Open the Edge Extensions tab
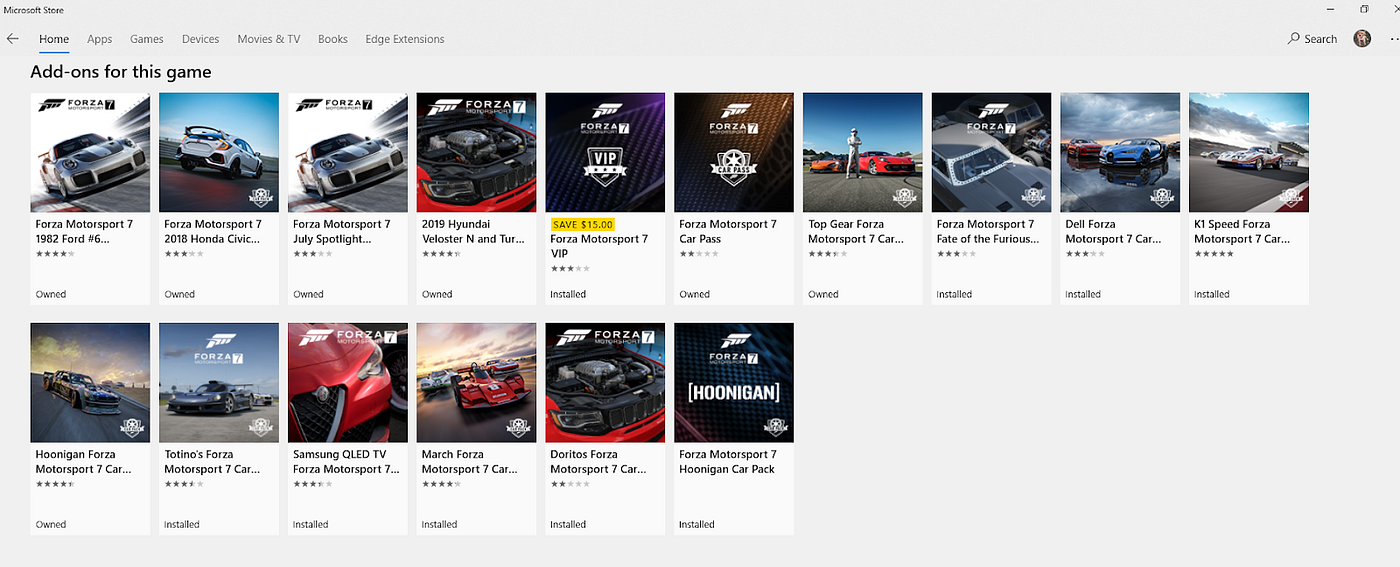The image size is (1400, 567). (405, 39)
